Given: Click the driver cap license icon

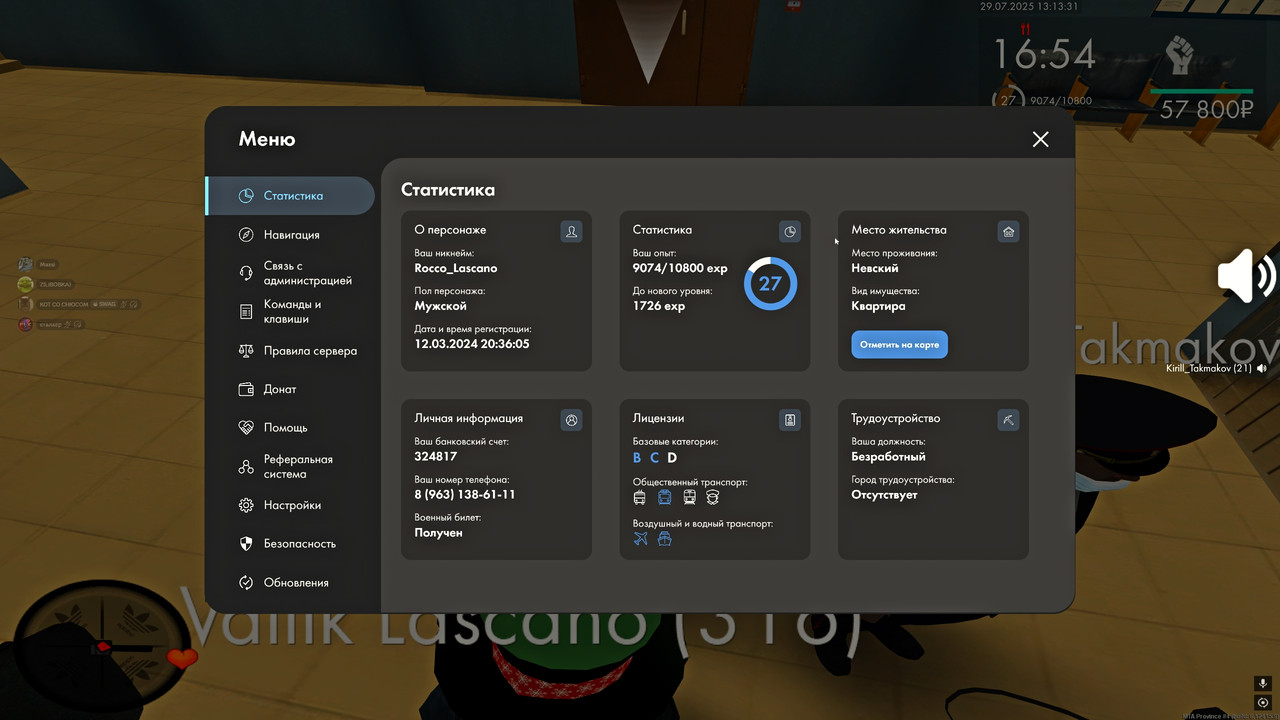Looking at the screenshot, I should 713,497.
